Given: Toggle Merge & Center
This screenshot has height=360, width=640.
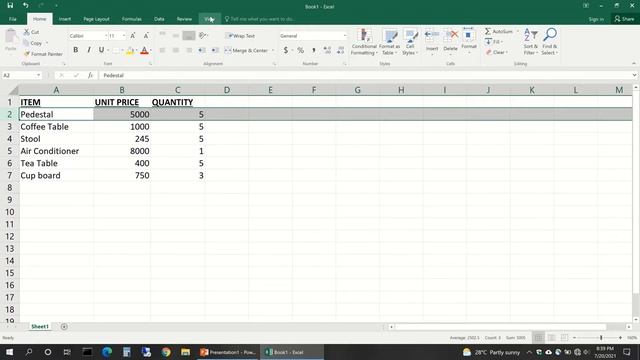Looking at the screenshot, I should tap(246, 50).
